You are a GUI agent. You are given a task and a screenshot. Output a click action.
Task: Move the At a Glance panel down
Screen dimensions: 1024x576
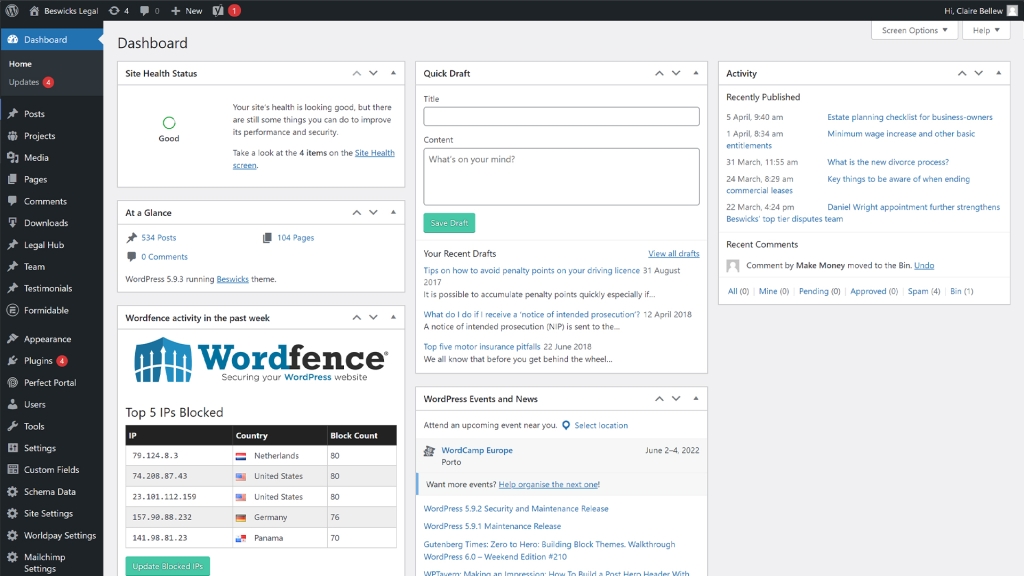[x=373, y=213]
